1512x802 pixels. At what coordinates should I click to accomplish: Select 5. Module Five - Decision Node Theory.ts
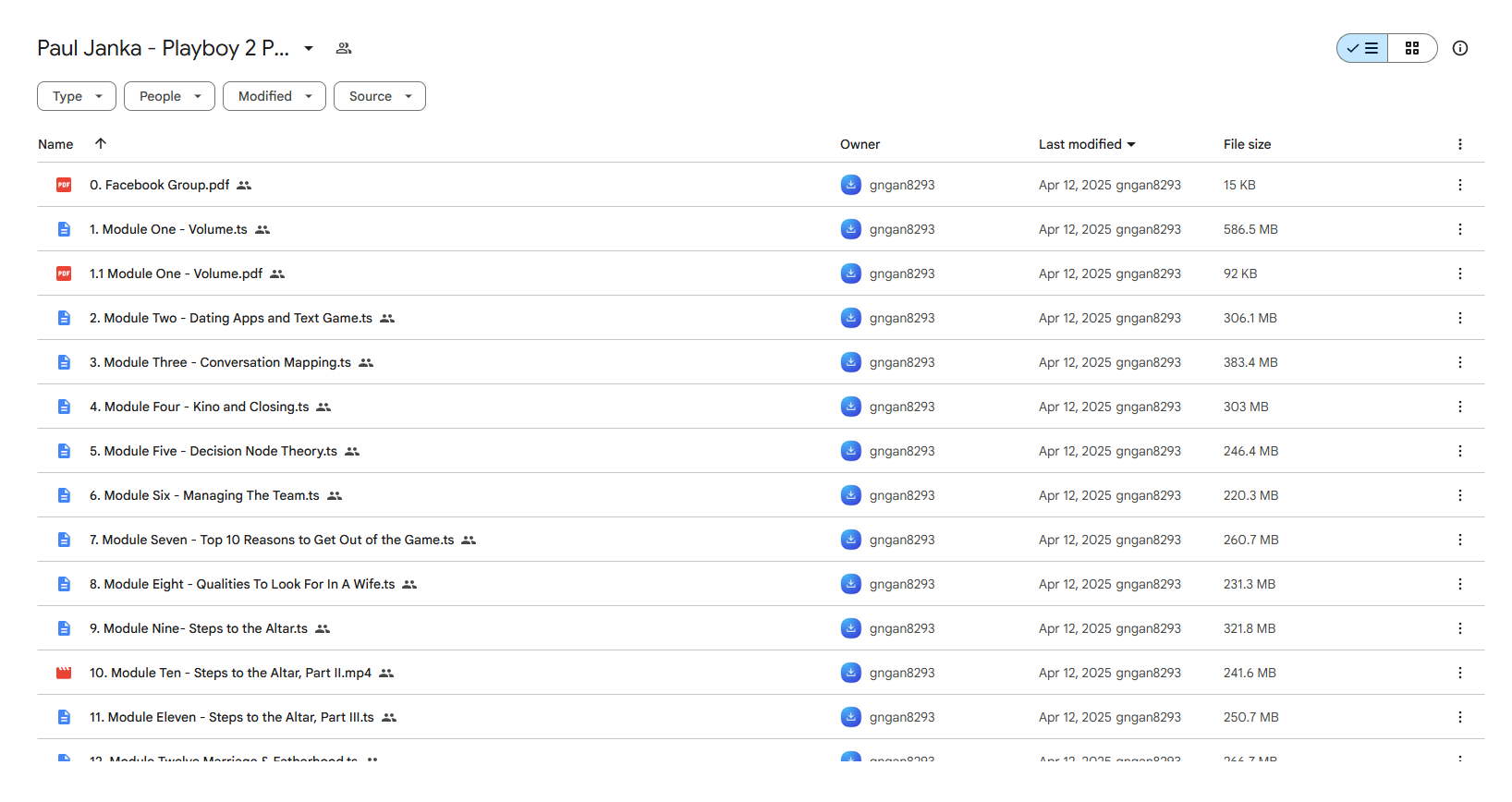213,451
